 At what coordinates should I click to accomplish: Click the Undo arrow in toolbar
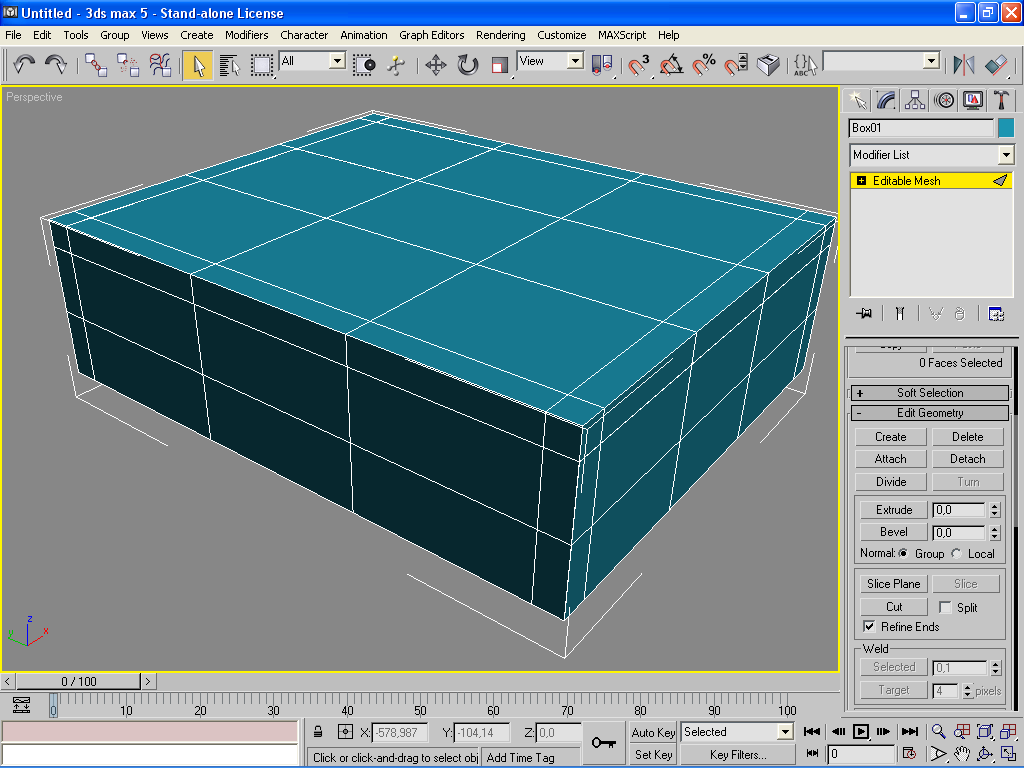24,65
